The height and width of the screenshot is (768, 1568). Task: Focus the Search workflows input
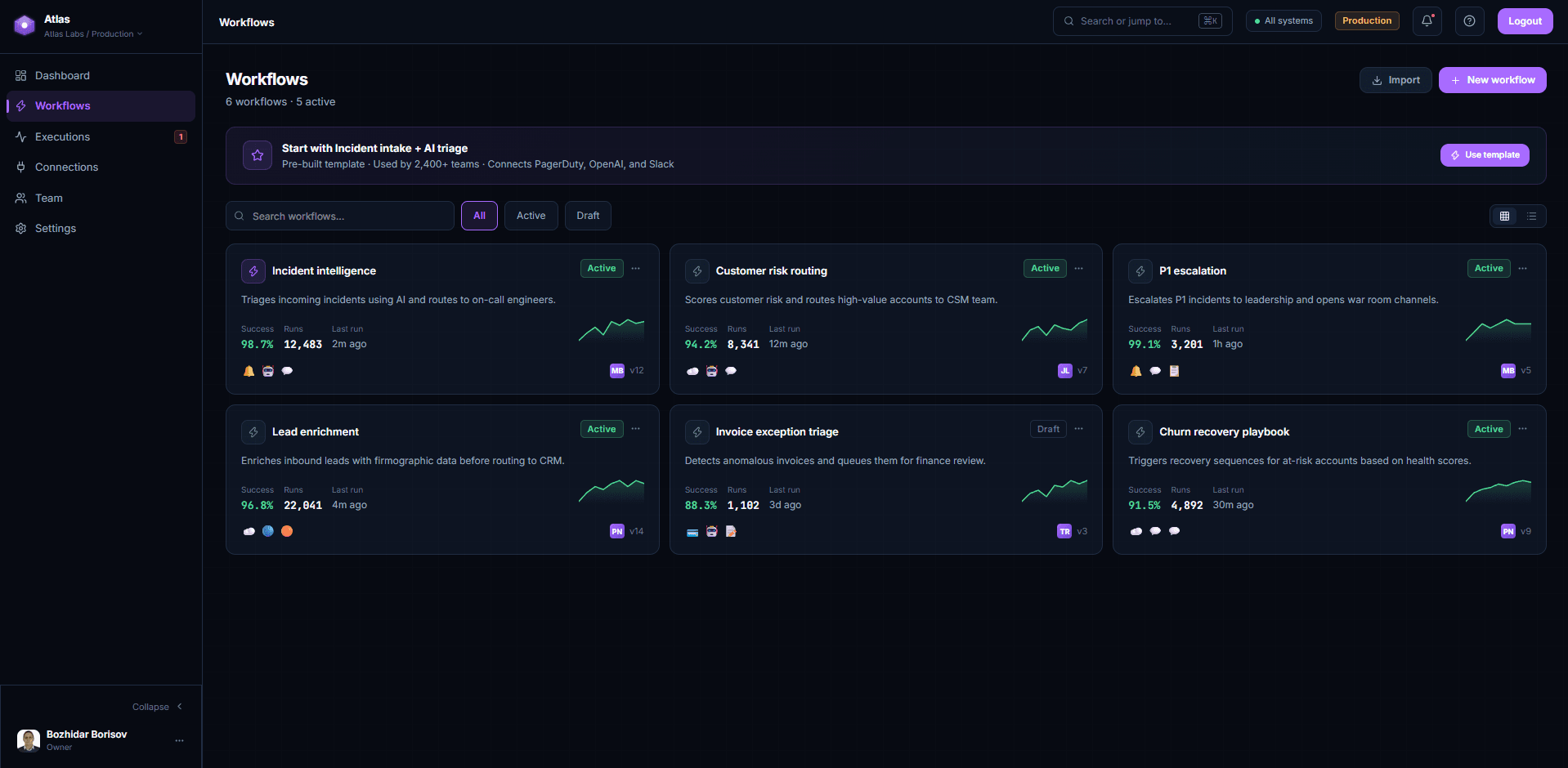pos(340,216)
